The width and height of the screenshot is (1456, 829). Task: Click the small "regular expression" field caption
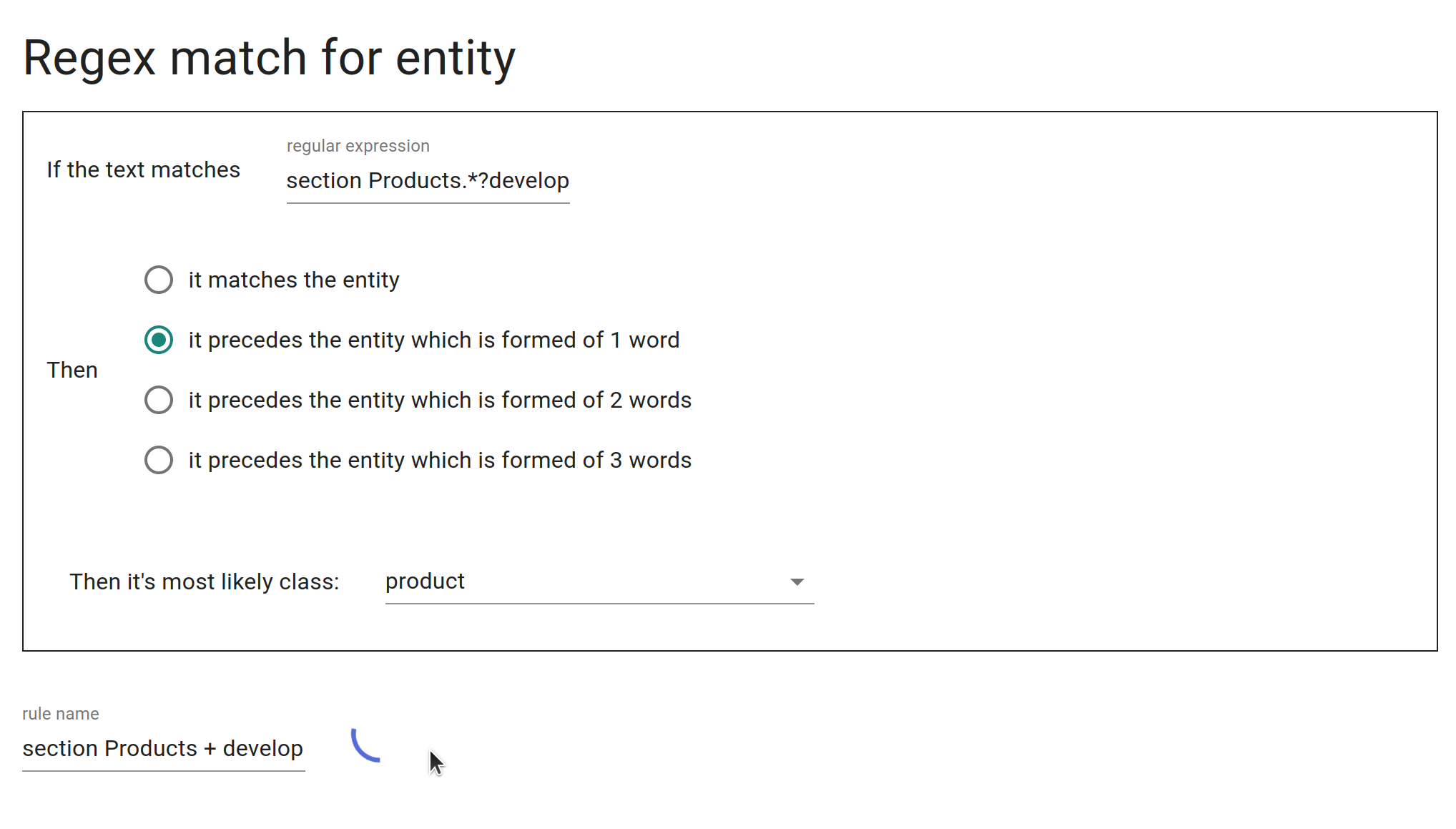pyautogui.click(x=358, y=146)
